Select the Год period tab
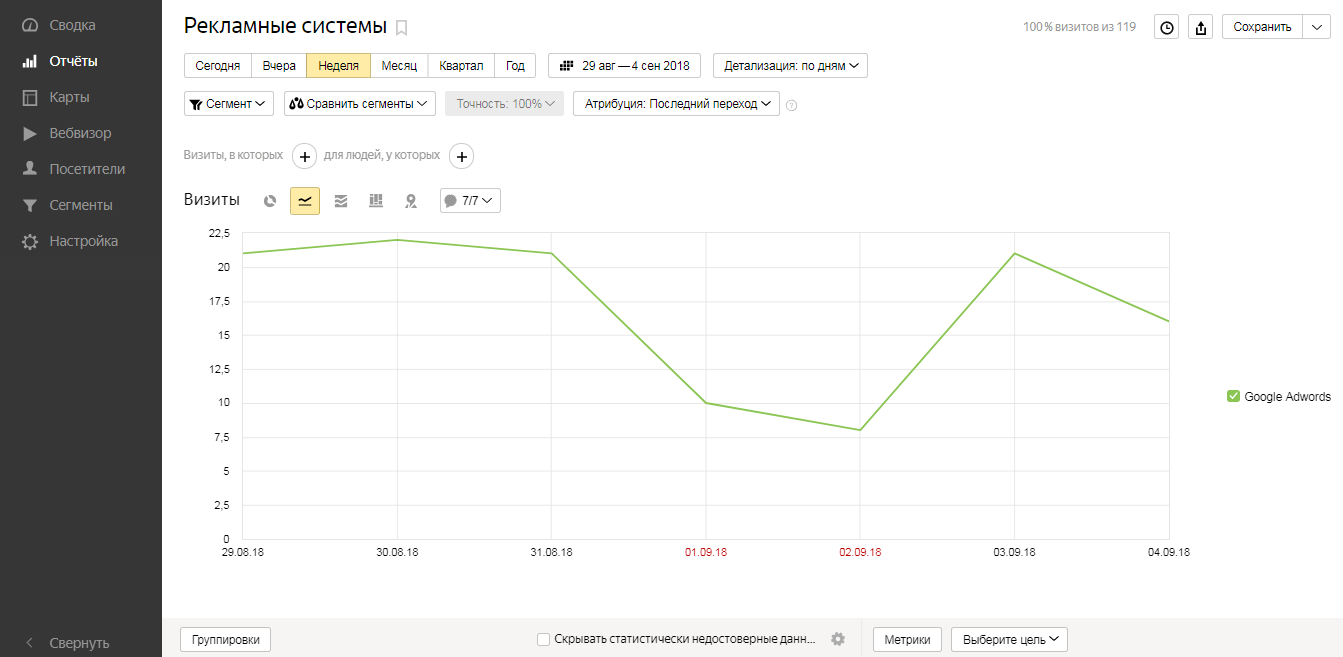The width and height of the screenshot is (1343, 657). 515,66
